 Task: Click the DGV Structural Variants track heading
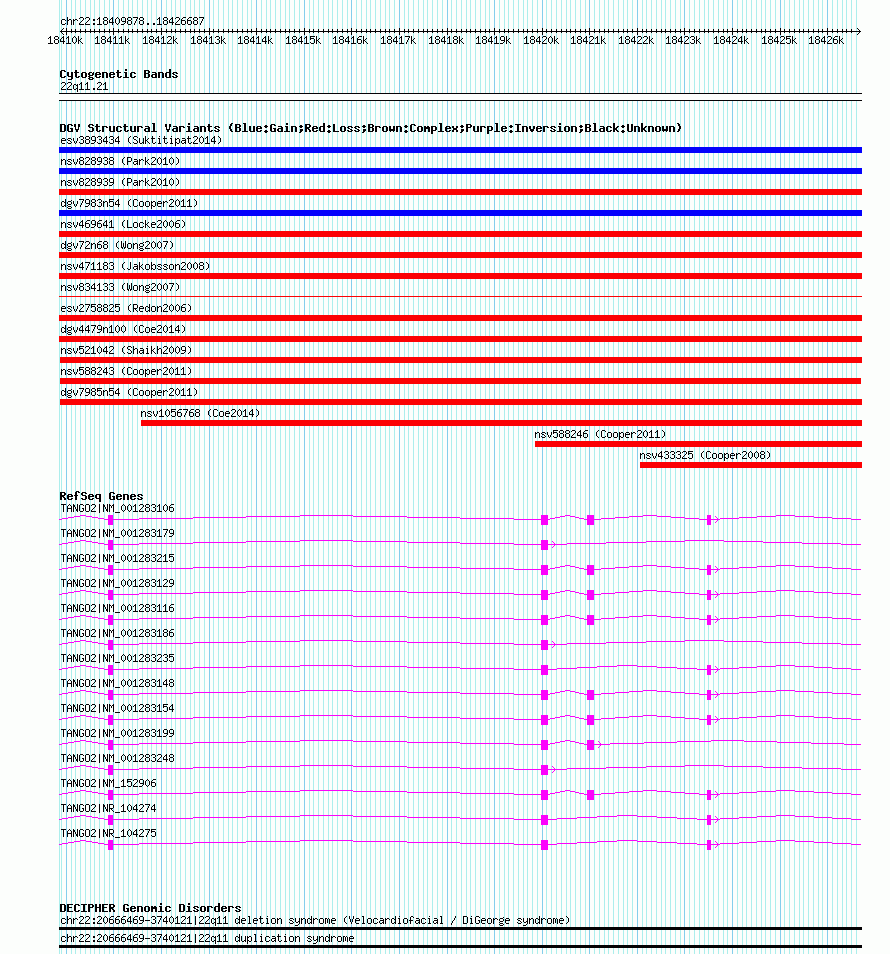370,128
